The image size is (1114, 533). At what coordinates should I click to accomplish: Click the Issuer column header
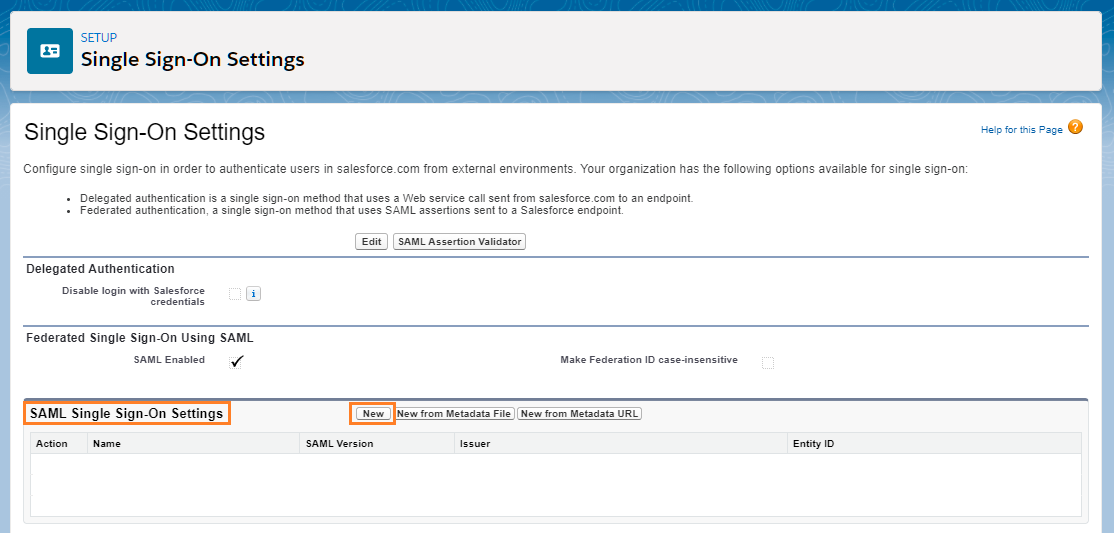click(474, 443)
